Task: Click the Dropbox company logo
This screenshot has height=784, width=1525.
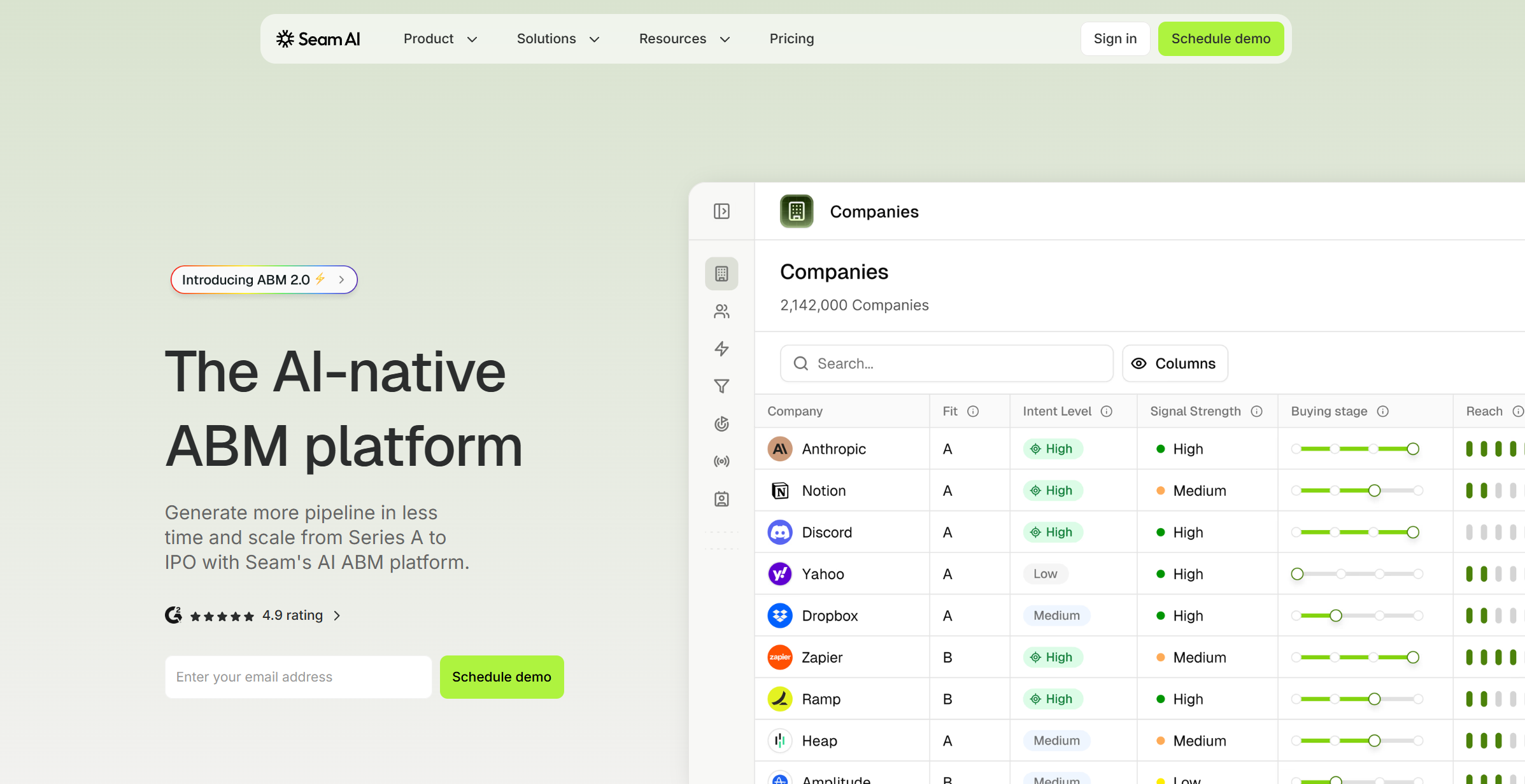Action: [780, 615]
